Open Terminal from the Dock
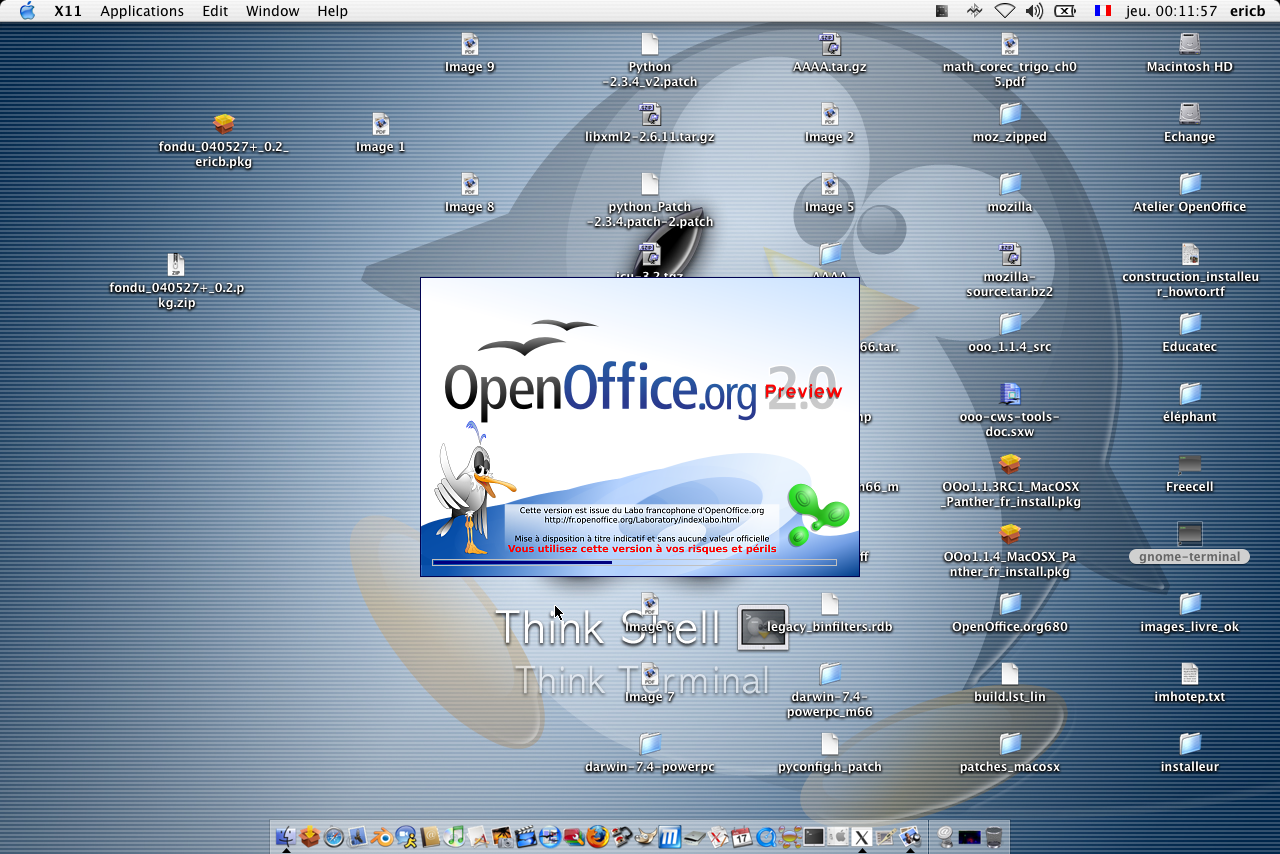This screenshot has width=1280, height=854. [813, 837]
